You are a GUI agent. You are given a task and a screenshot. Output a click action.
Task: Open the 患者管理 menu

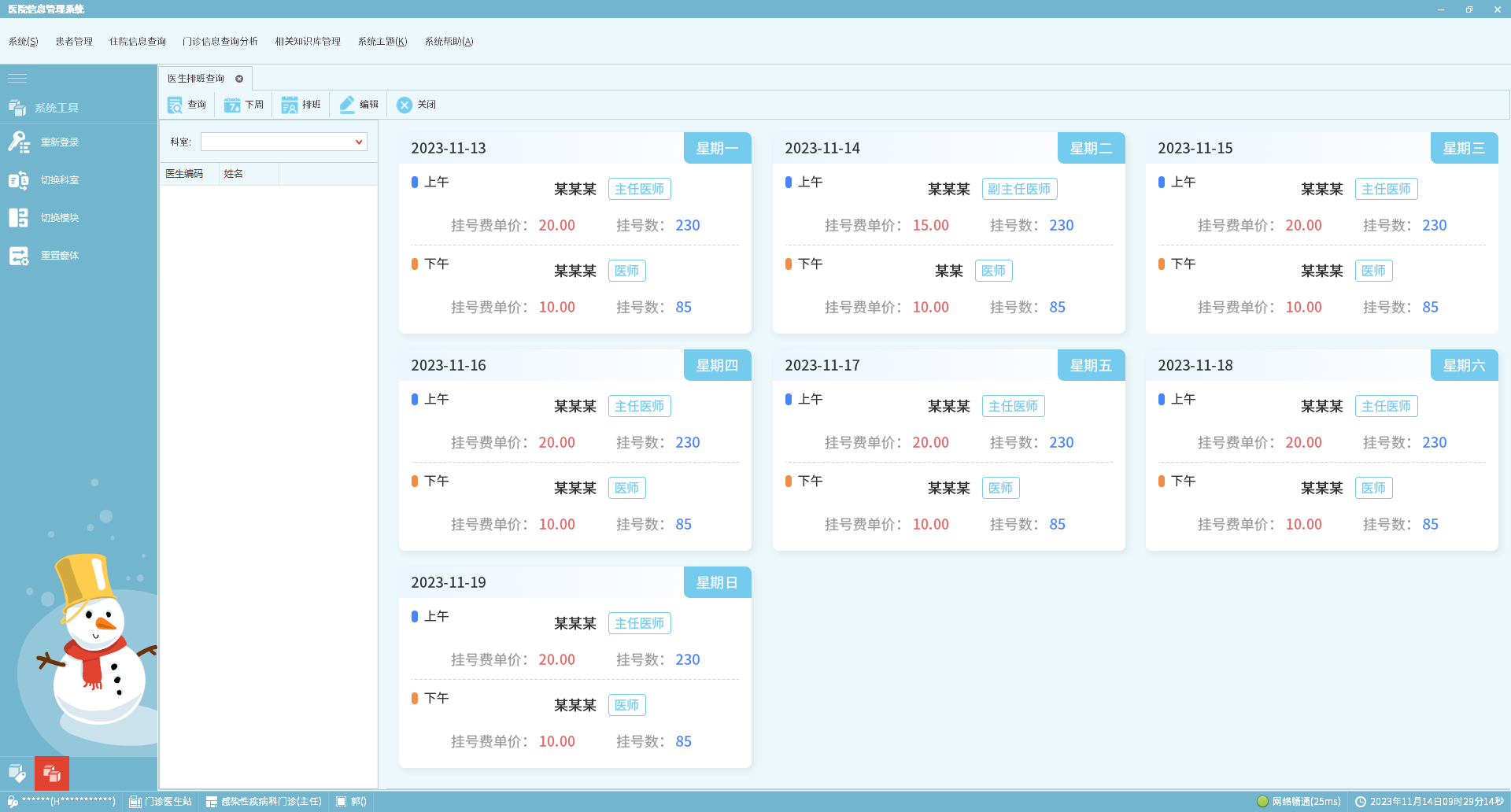point(74,42)
